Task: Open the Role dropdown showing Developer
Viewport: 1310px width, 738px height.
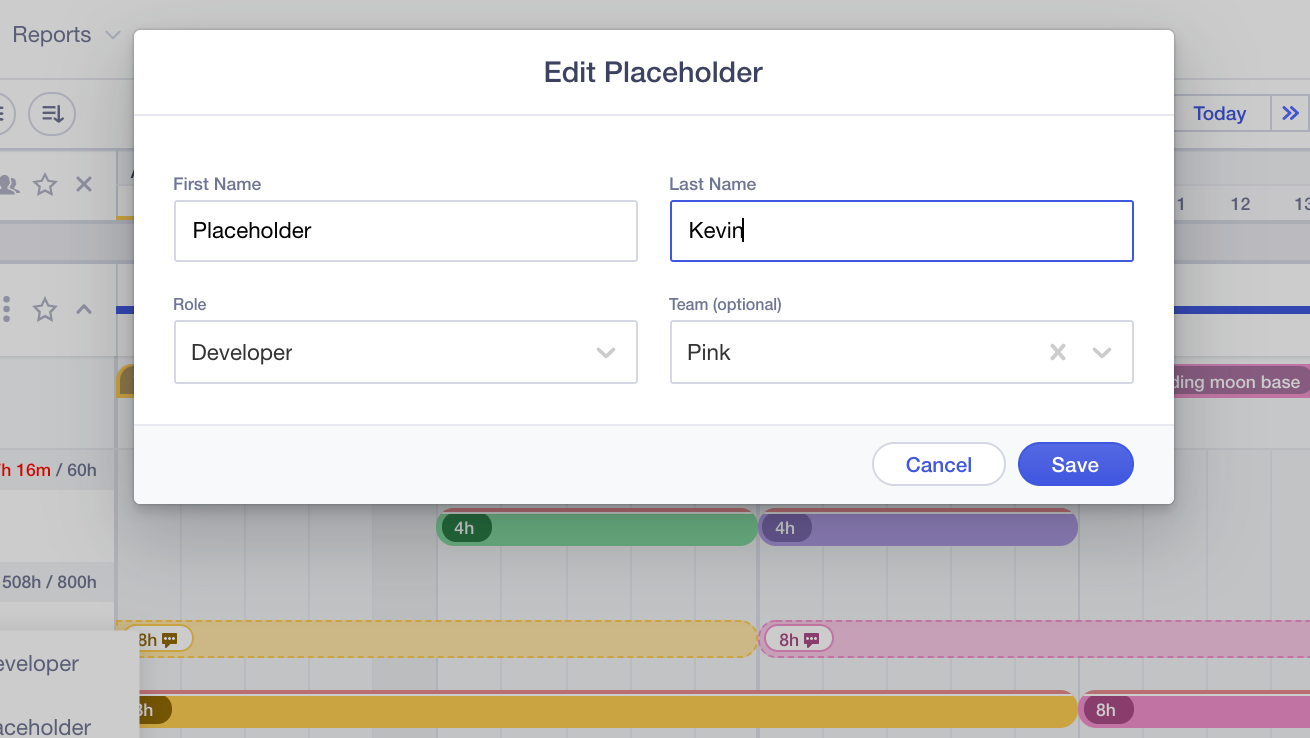Action: 406,352
